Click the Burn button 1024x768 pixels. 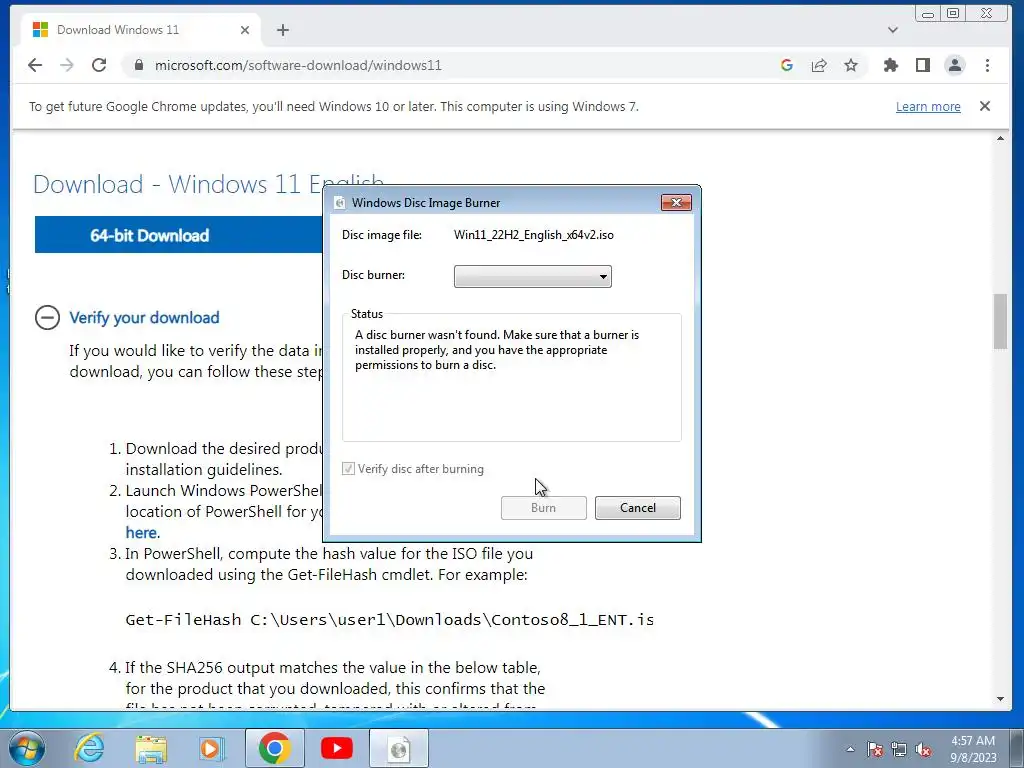click(x=543, y=508)
